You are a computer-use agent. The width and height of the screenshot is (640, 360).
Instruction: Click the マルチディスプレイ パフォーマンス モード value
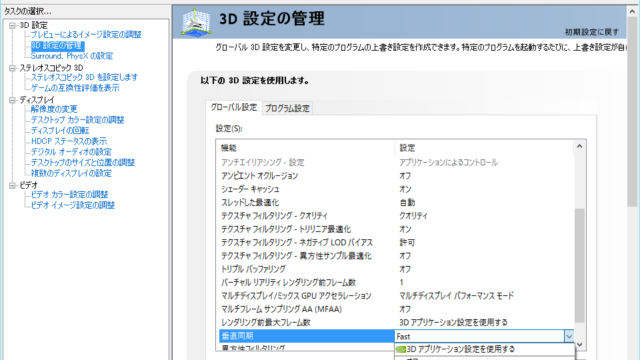pyautogui.click(x=456, y=296)
